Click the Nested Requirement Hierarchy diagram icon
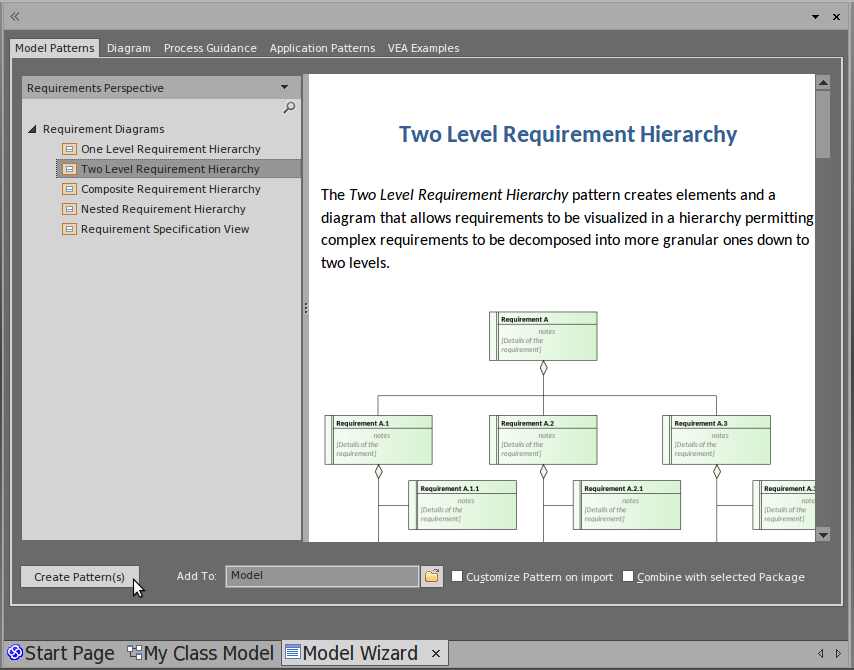 69,209
